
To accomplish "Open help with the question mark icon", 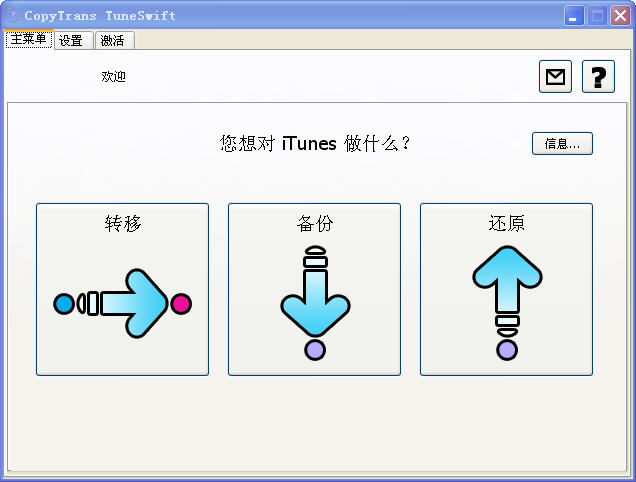I will click(x=598, y=76).
